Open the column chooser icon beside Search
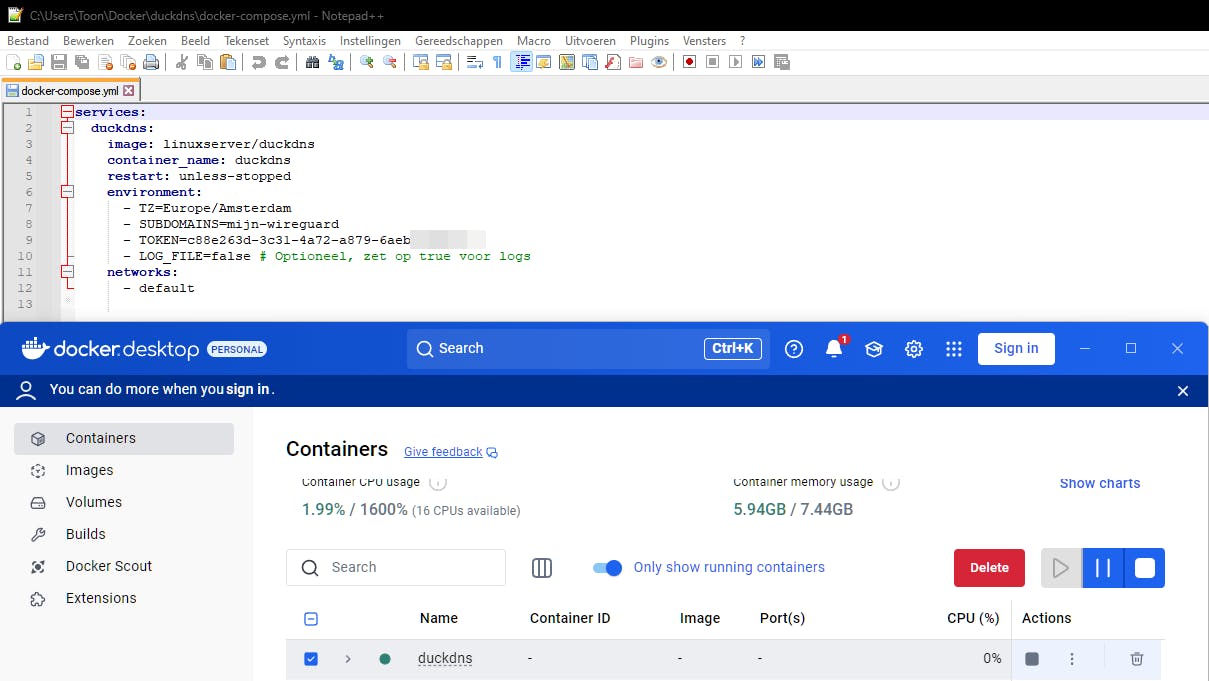 click(542, 568)
